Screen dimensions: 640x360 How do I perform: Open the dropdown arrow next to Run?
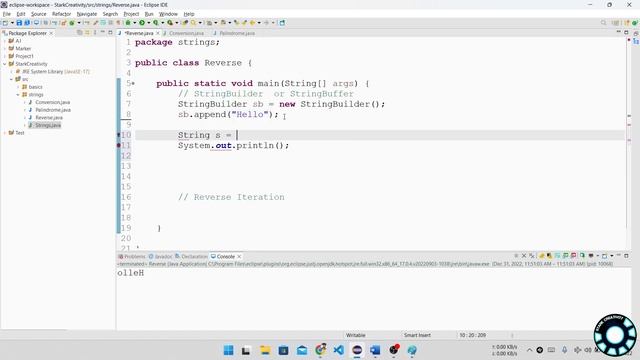(149, 23)
